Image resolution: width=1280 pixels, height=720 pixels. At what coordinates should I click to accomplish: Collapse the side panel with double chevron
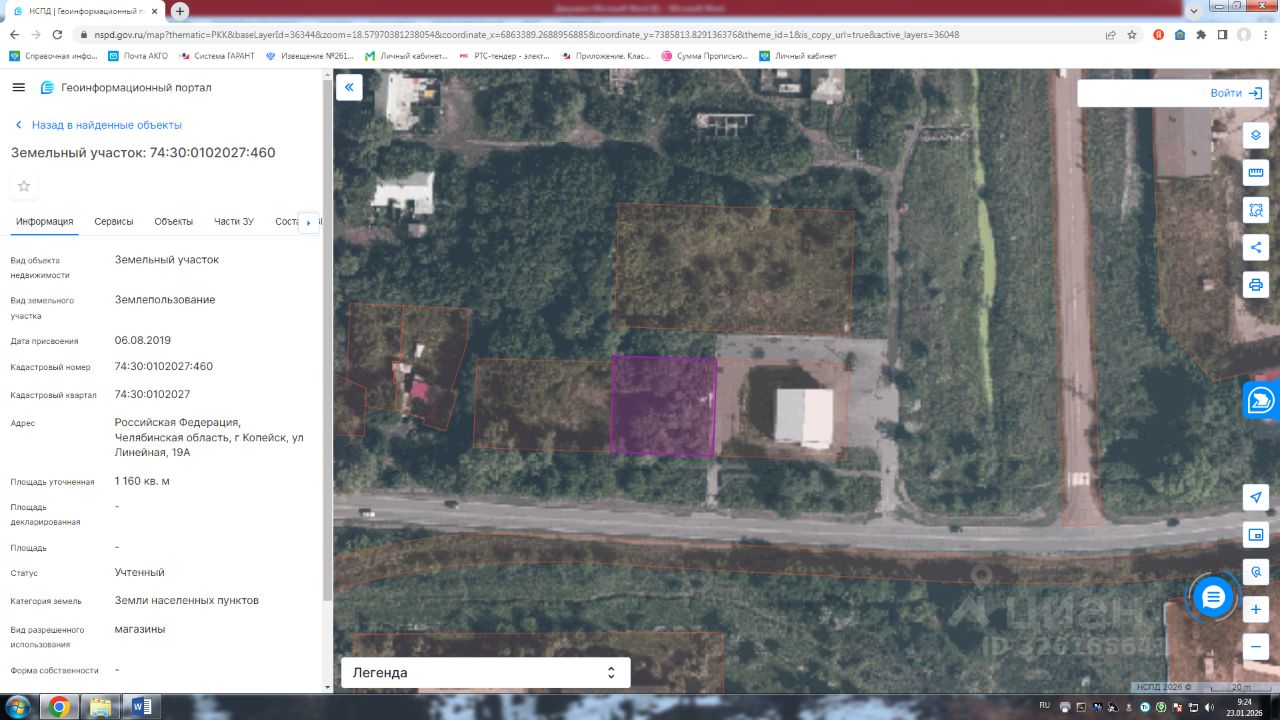349,87
